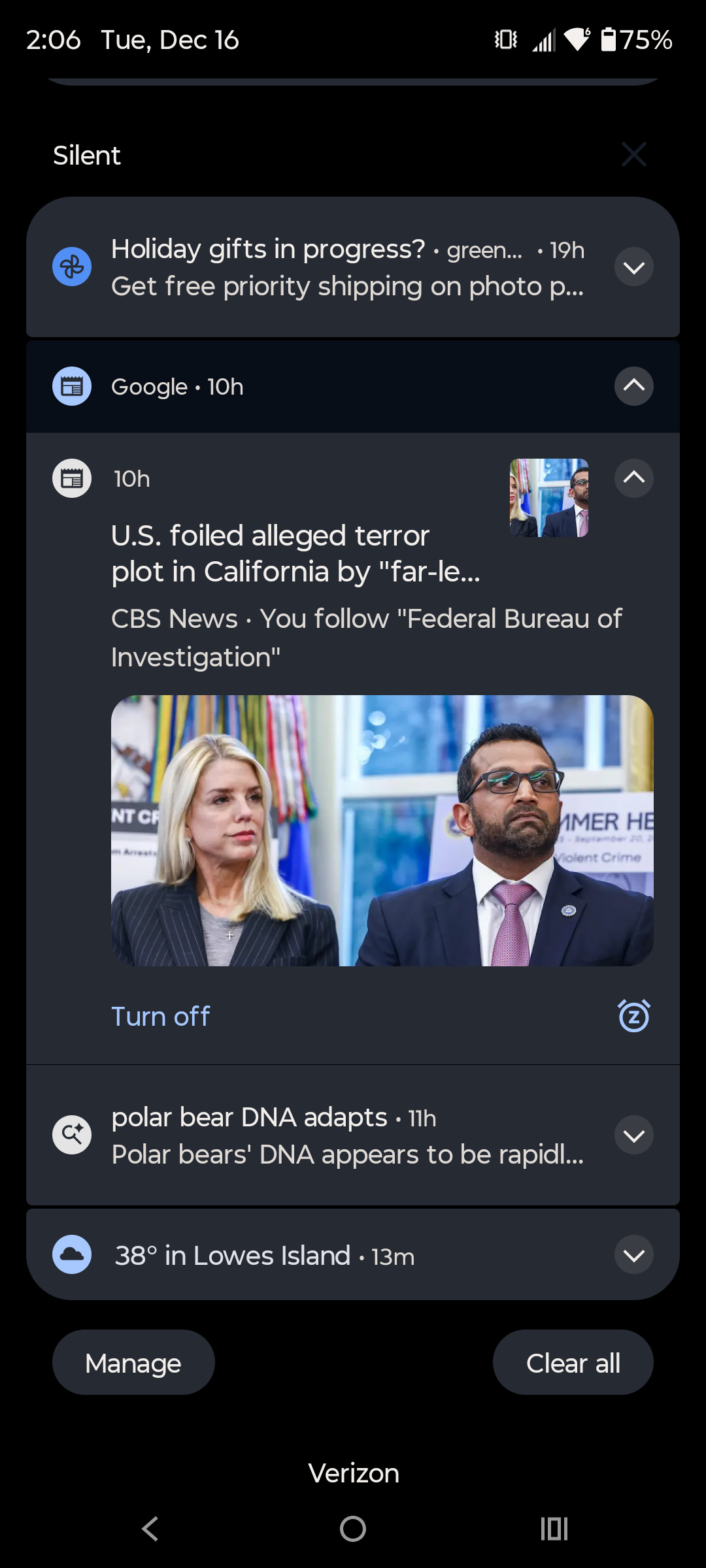Dismiss Silent notifications with the X
The height and width of the screenshot is (1568, 706).
coord(633,155)
